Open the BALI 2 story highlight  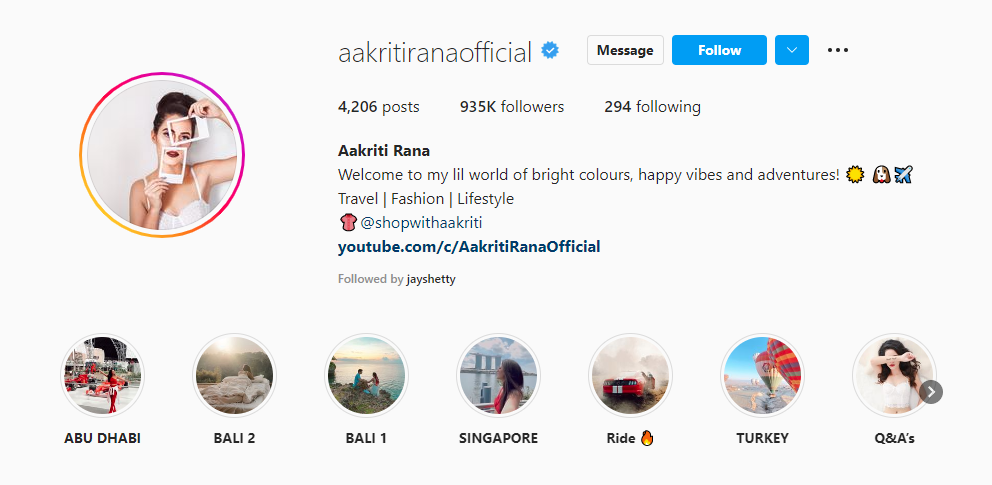[235, 376]
